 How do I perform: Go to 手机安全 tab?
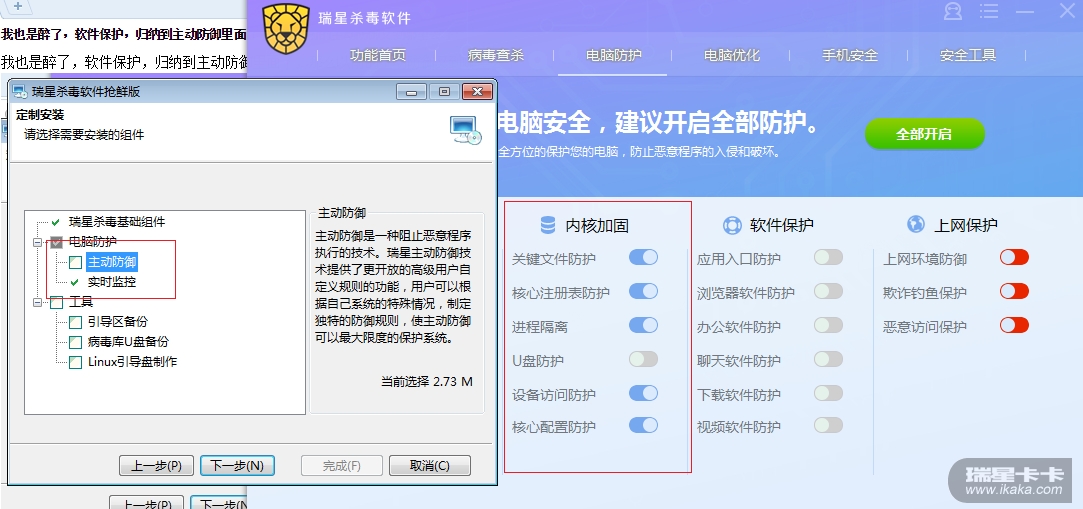pos(850,55)
